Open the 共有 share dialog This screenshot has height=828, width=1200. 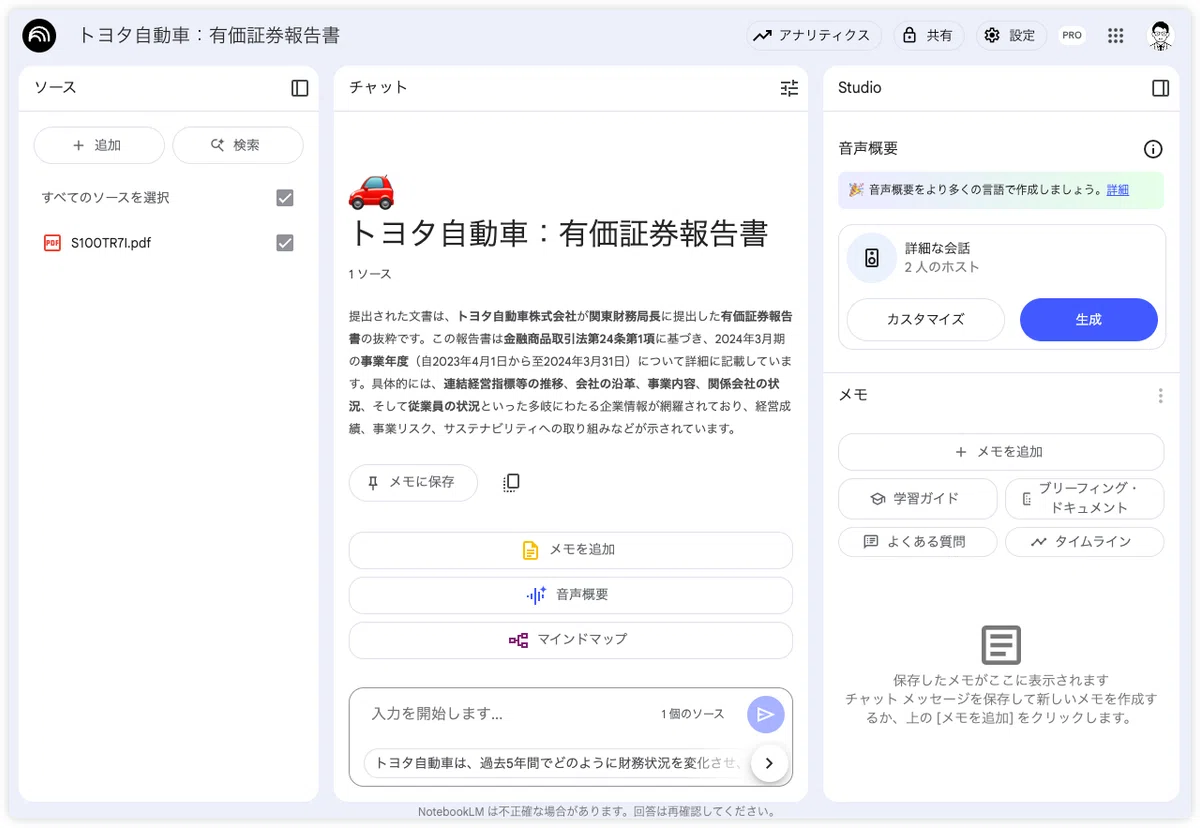coord(927,35)
